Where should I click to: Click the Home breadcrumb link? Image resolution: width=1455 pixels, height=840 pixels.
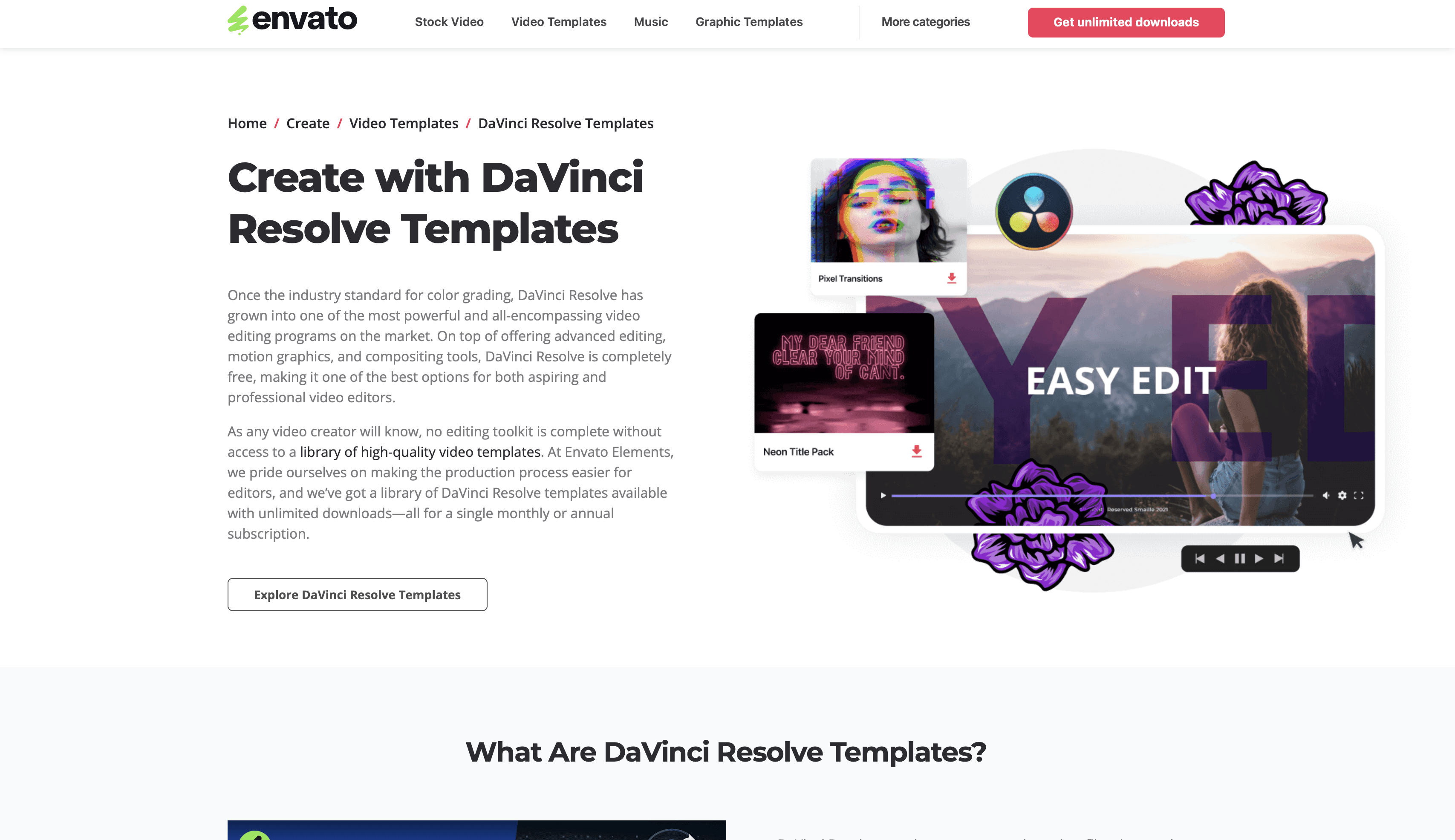(x=247, y=122)
